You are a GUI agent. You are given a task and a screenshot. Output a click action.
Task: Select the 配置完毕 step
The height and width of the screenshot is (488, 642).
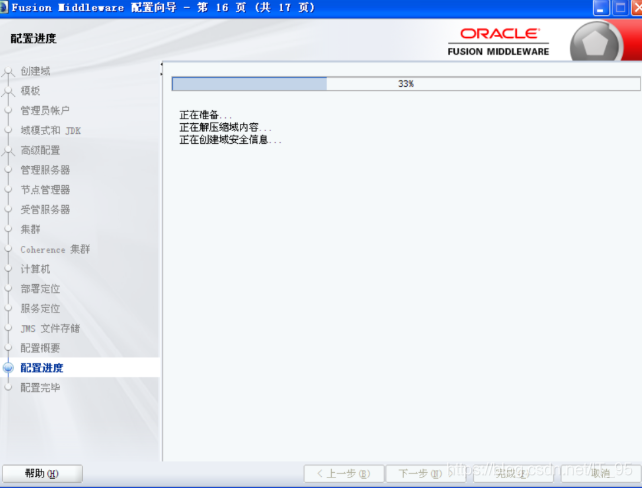[40, 387]
